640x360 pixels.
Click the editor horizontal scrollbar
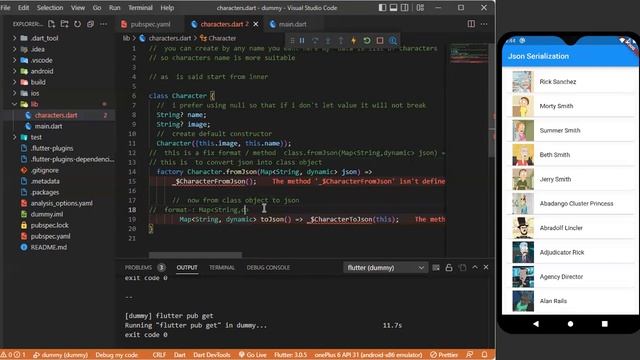click(x=195, y=255)
